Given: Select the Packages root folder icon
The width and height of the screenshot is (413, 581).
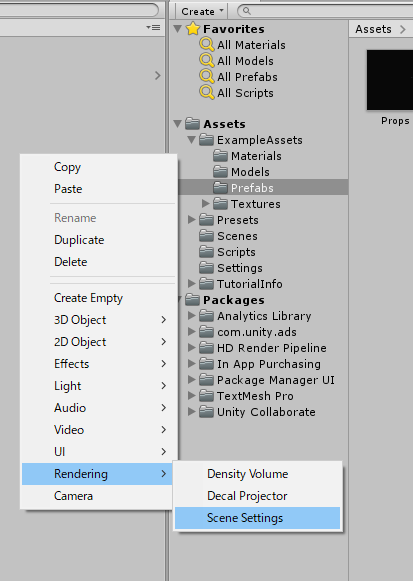Looking at the screenshot, I should 192,299.
